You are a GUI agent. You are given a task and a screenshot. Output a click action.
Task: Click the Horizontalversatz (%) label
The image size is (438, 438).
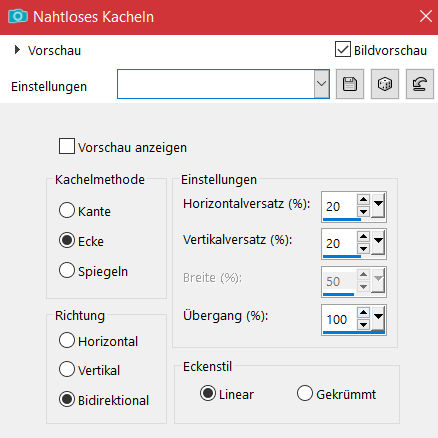pos(247,203)
